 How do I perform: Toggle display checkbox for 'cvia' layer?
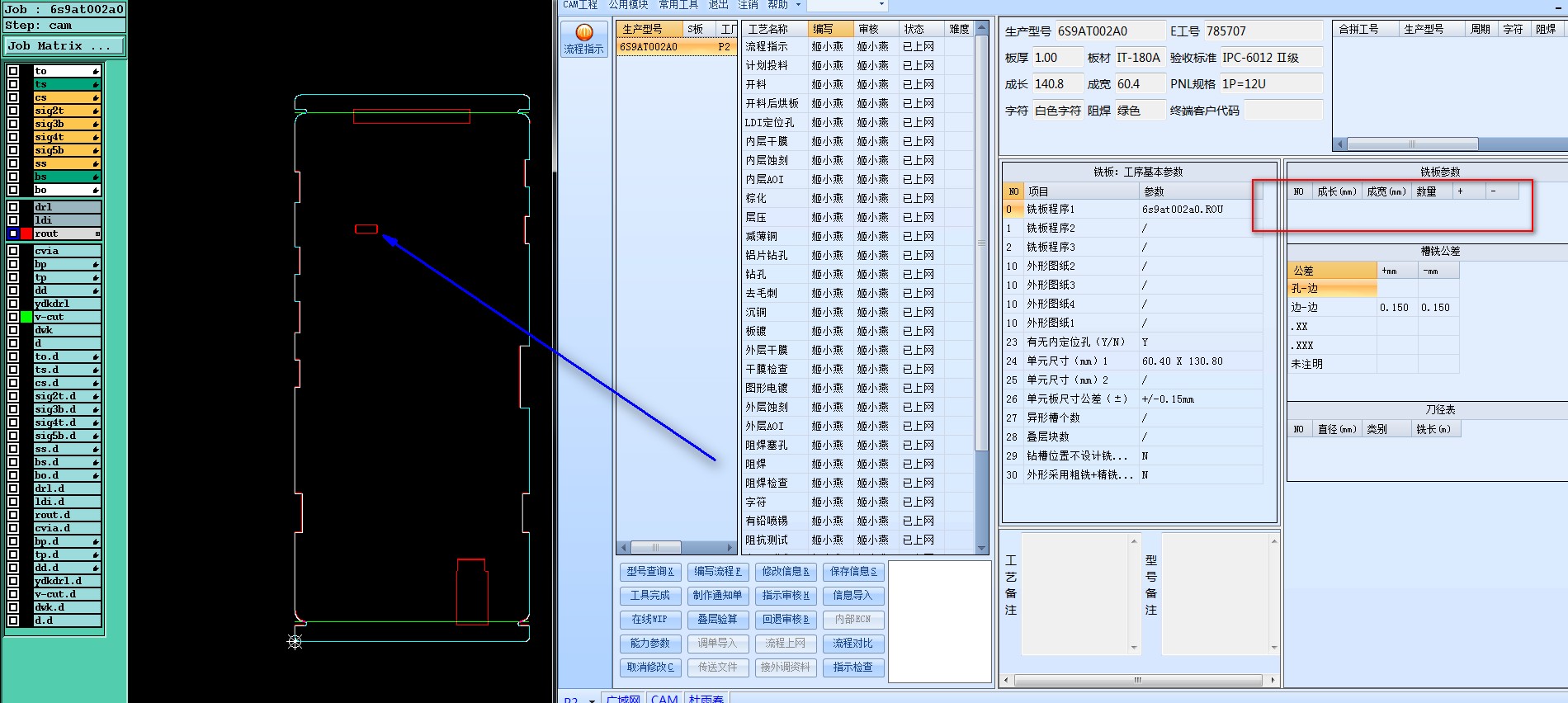coord(13,251)
